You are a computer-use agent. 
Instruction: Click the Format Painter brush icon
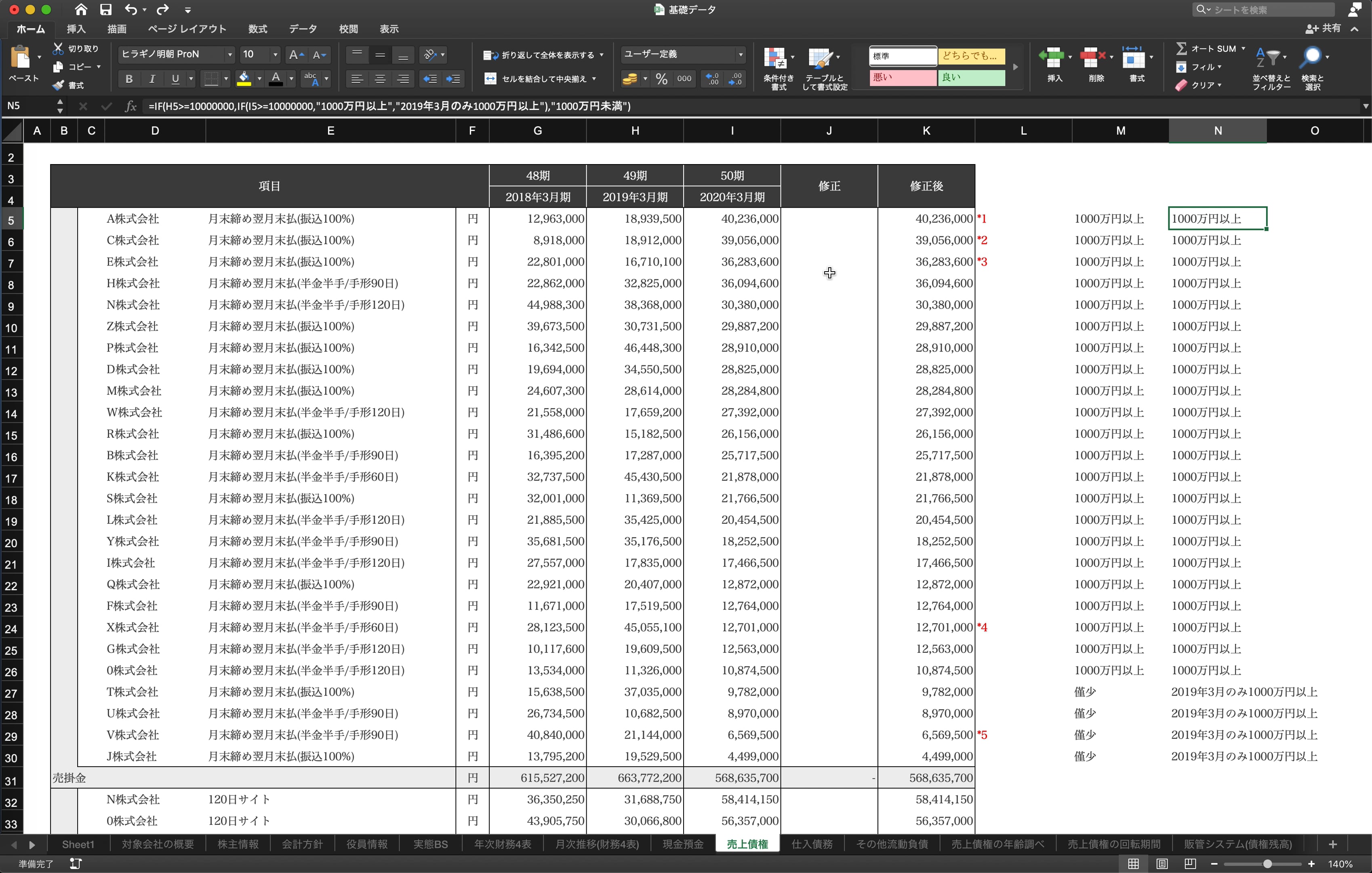pyautogui.click(x=58, y=85)
